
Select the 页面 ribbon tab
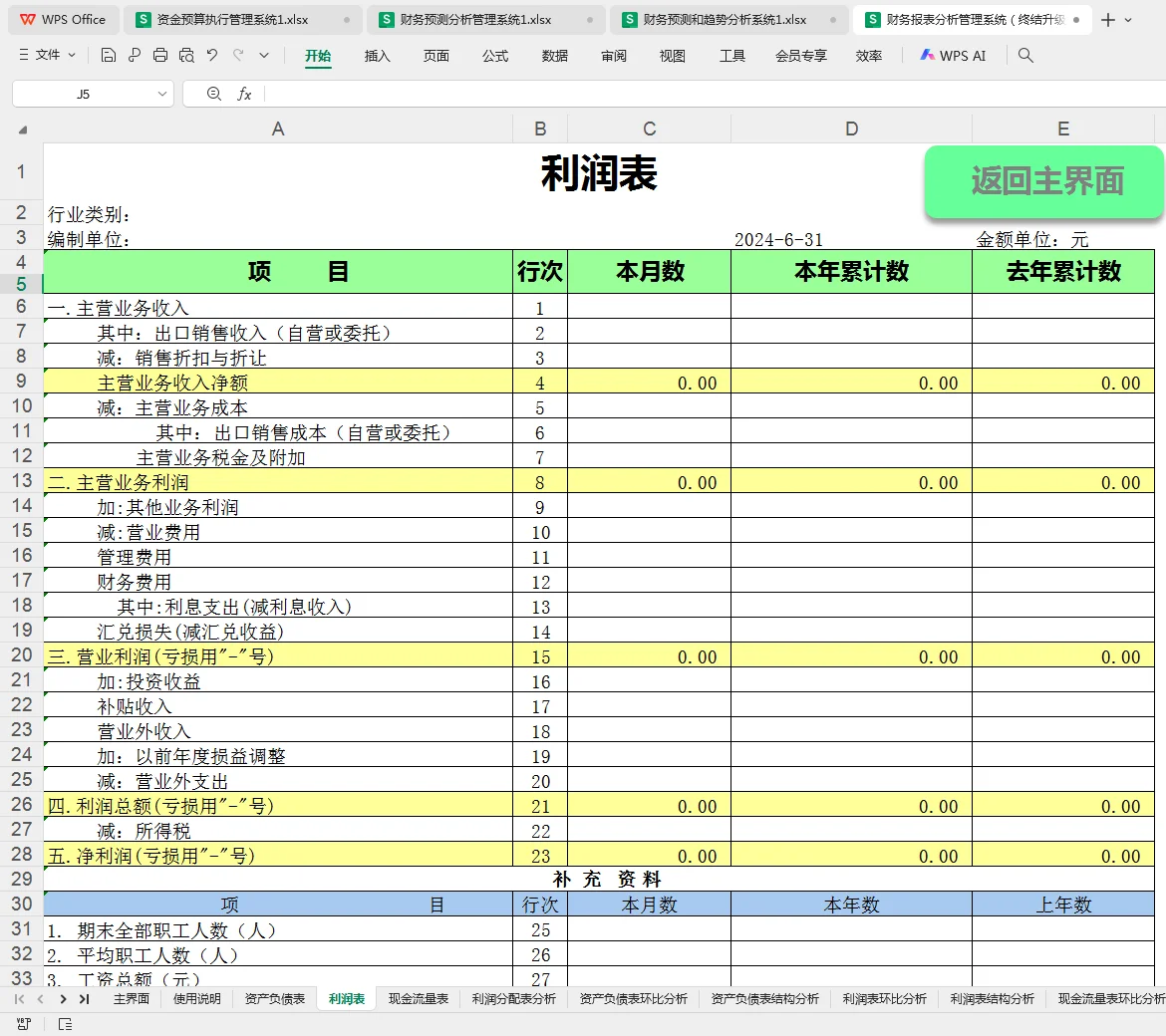pyautogui.click(x=436, y=56)
